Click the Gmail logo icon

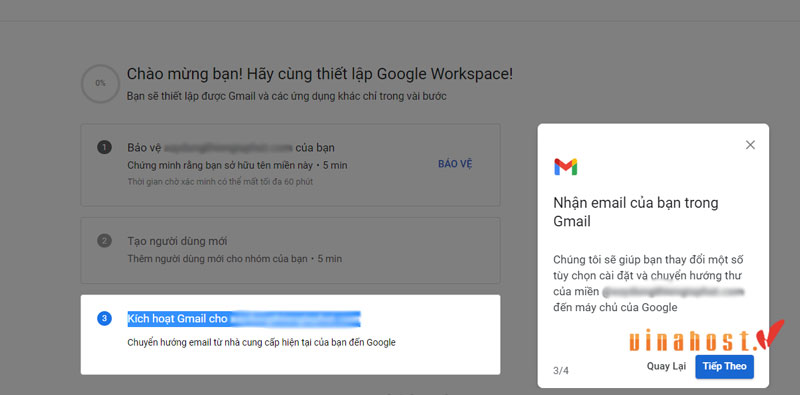565,167
